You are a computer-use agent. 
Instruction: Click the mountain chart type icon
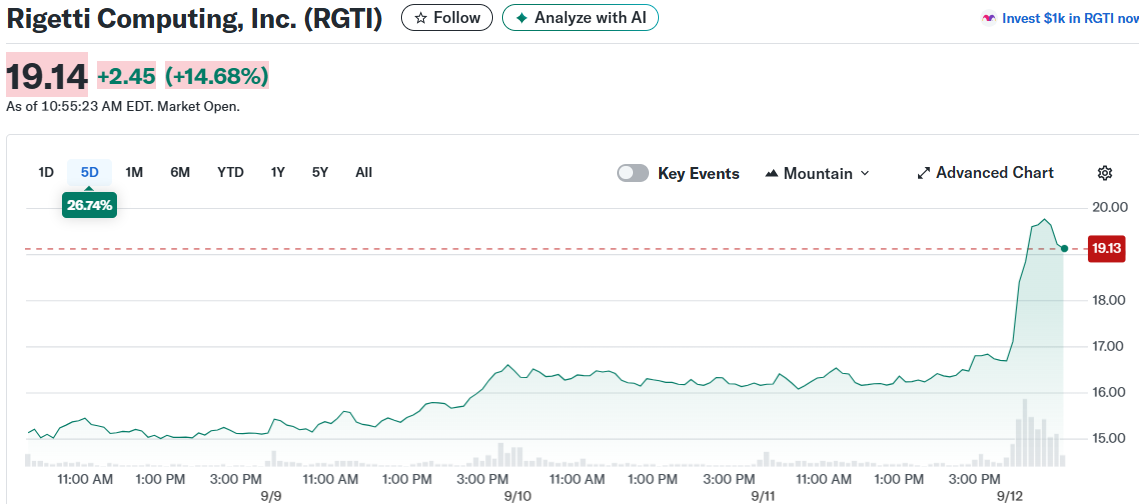coord(771,174)
